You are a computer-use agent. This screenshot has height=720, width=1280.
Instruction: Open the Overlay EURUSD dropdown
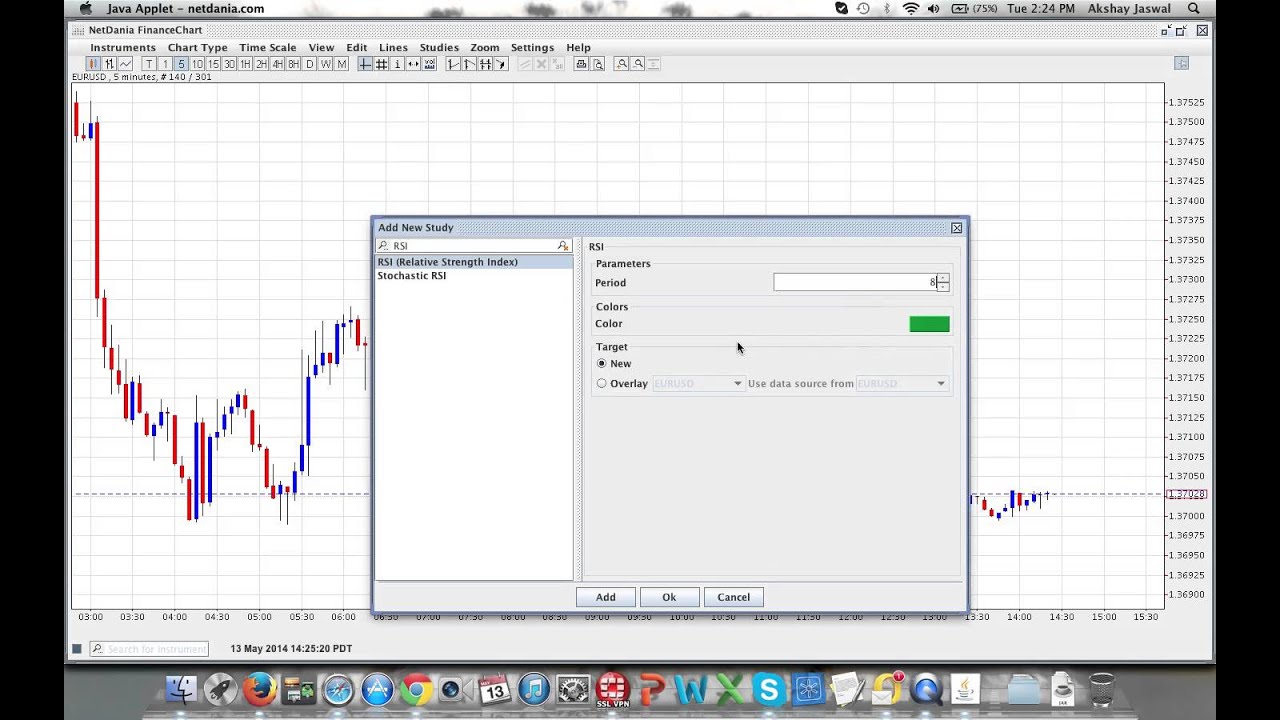(698, 384)
